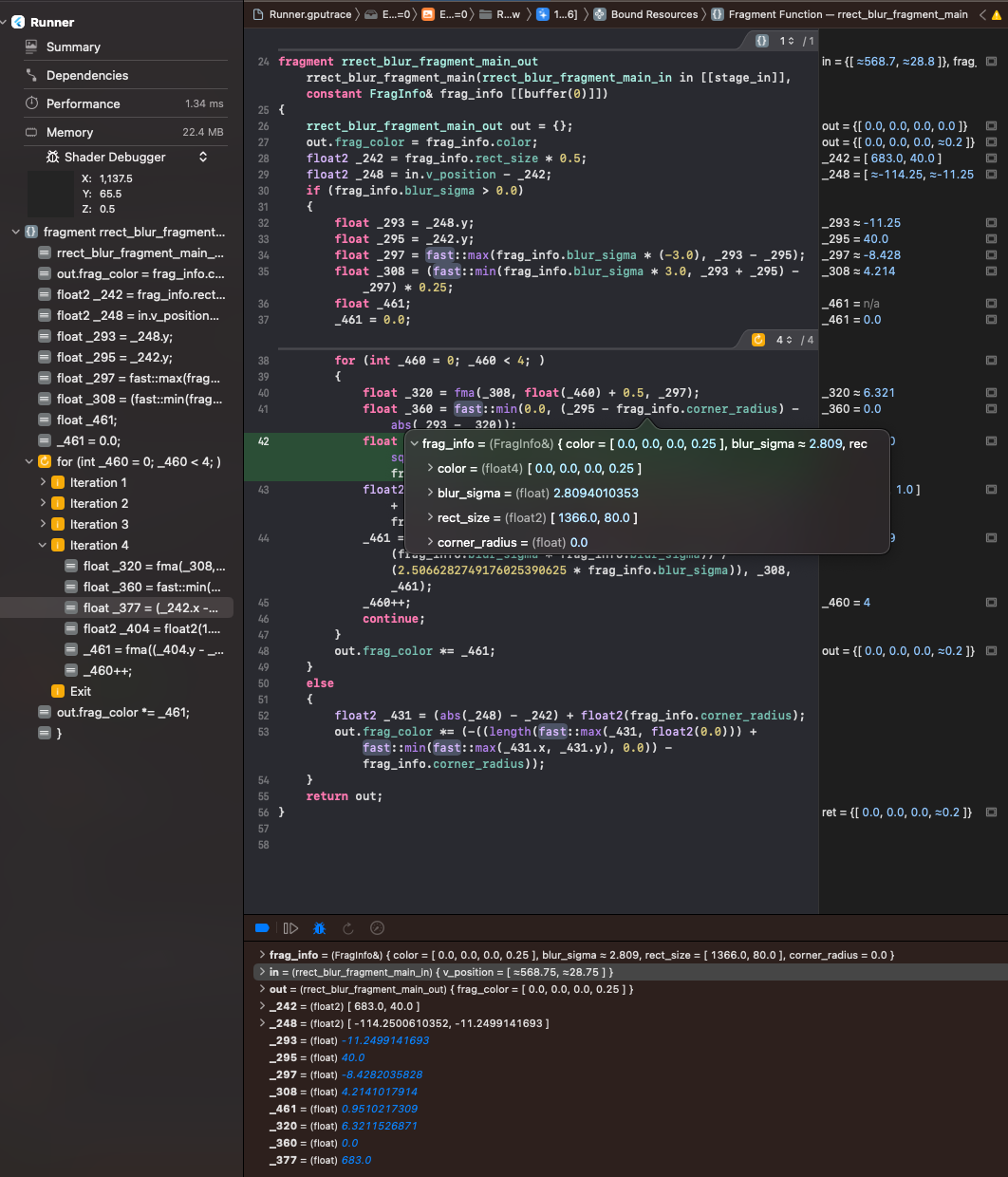The image size is (1008, 1177).
Task: Expand 'out' row in variables panel
Action: 262,989
